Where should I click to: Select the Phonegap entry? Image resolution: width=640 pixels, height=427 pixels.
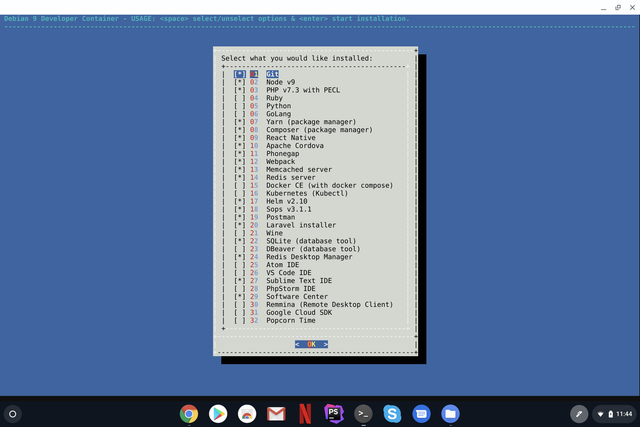click(267, 154)
